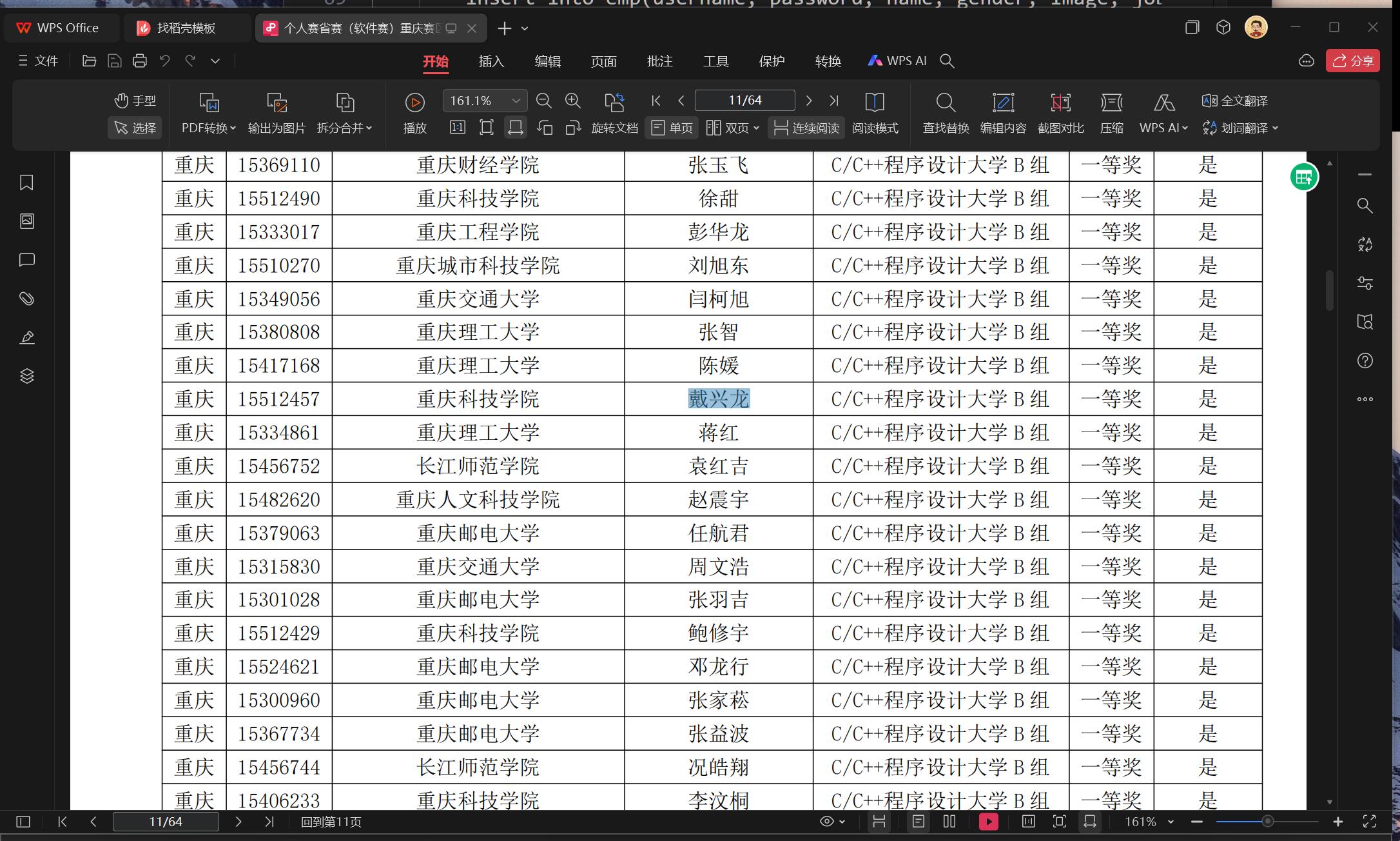Toggle Continuous Reading (连续阅读) mode
This screenshot has height=841, width=1400.
coord(806,128)
